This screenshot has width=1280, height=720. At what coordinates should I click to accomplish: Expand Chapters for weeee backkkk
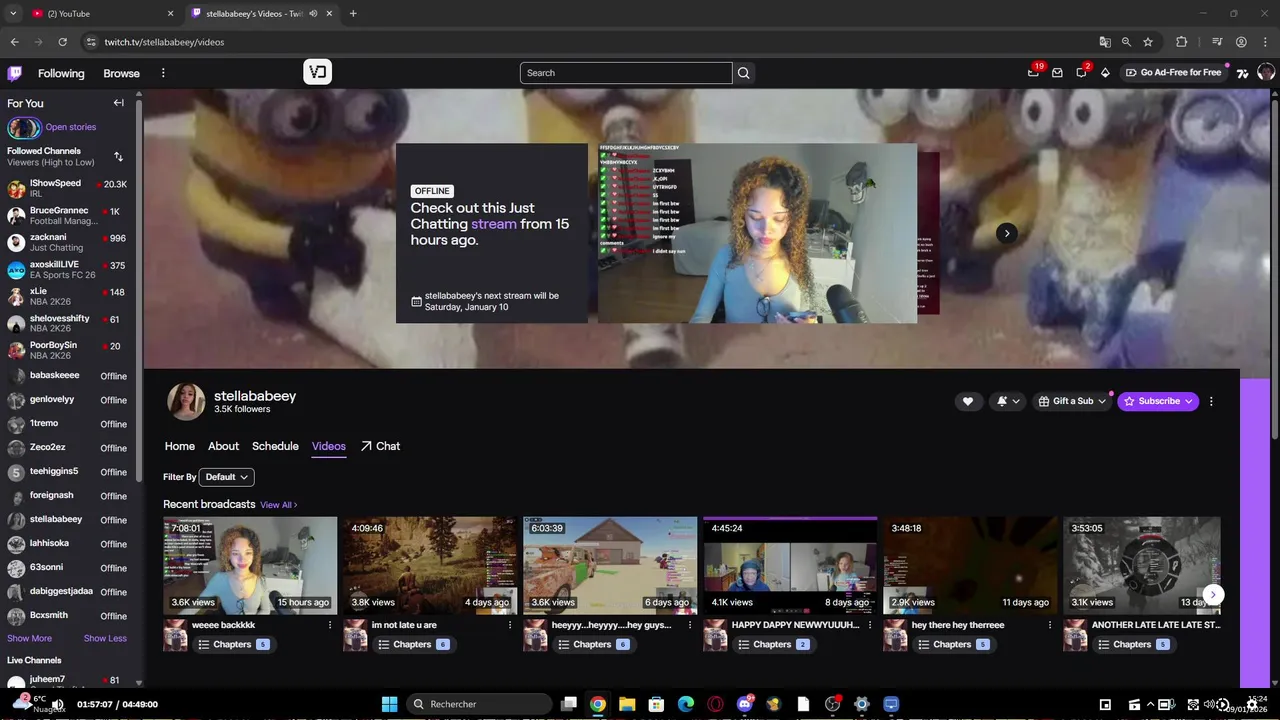232,644
